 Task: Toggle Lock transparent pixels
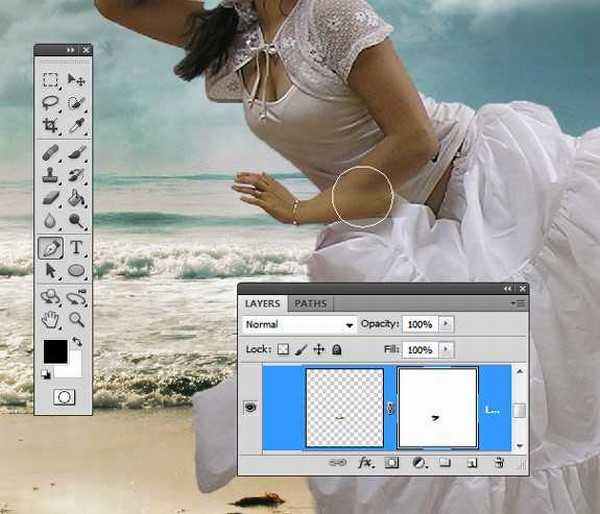pyautogui.click(x=283, y=350)
